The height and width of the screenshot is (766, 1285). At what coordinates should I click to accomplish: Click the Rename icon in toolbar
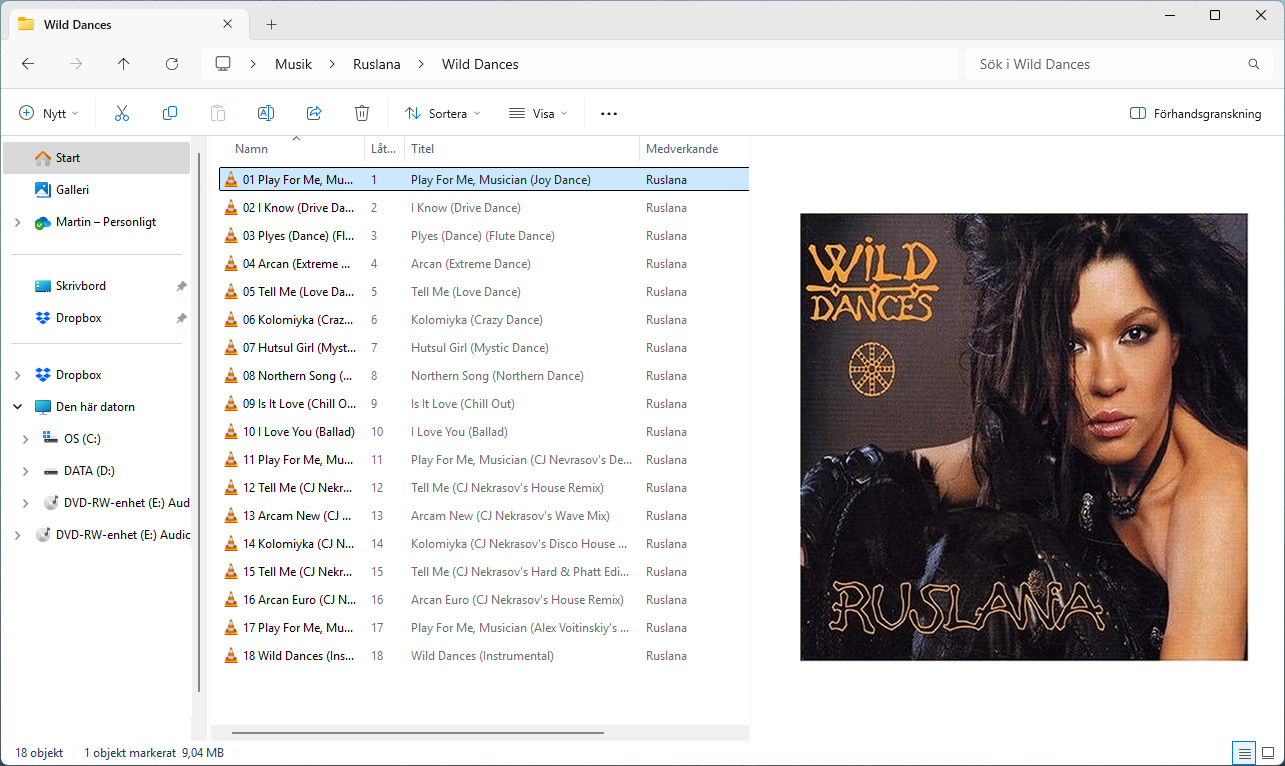266,113
